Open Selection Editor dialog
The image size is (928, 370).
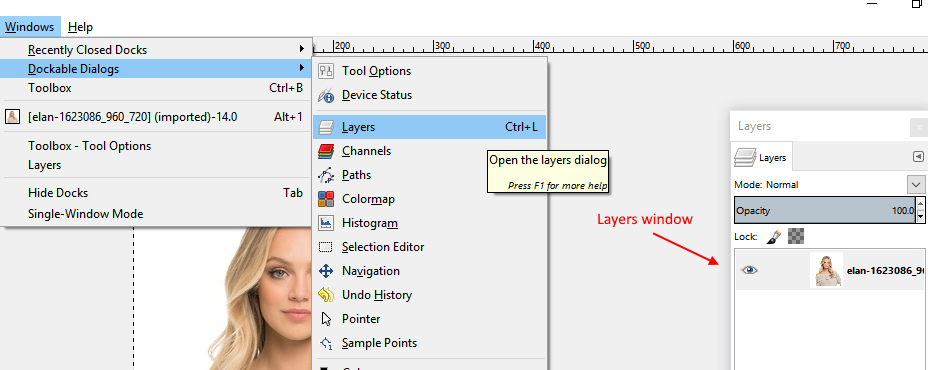pyautogui.click(x=430, y=247)
